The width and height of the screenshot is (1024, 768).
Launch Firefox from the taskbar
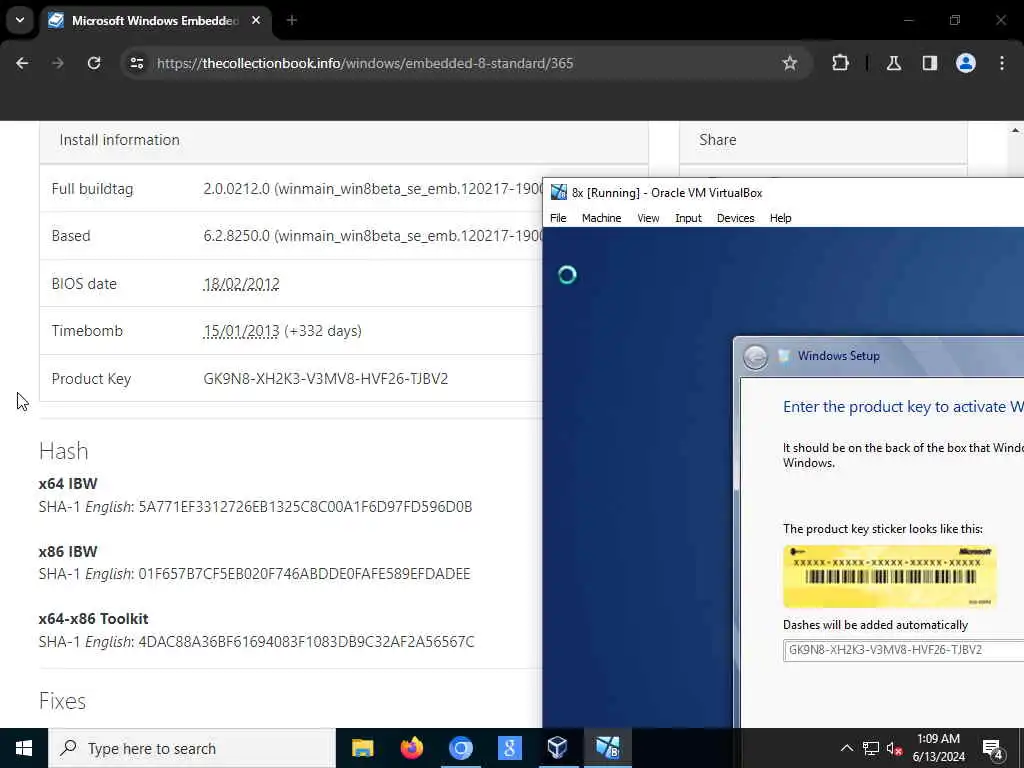[411, 748]
